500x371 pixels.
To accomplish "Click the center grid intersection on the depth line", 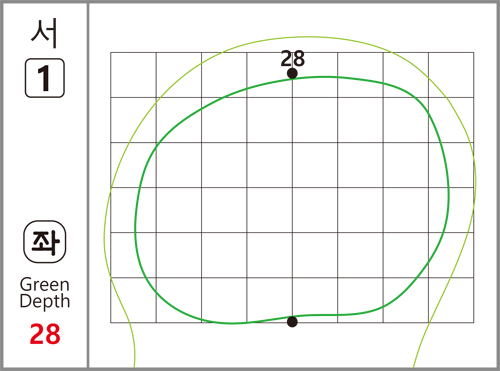I will (292, 187).
